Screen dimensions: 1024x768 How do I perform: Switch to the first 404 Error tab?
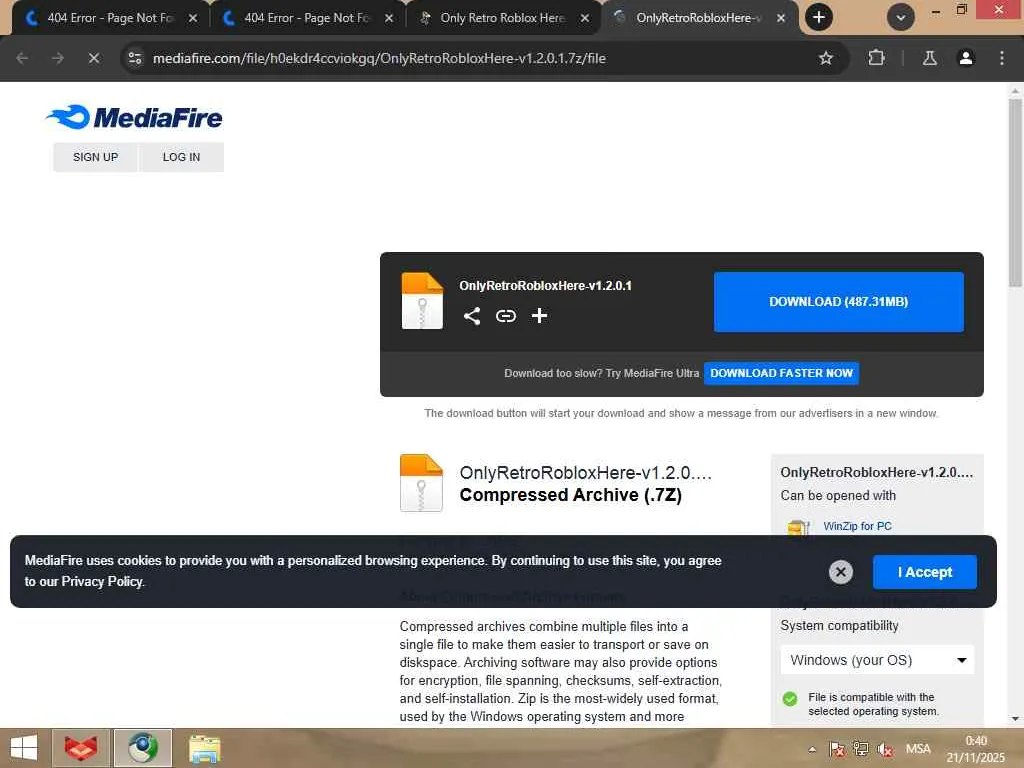[x=111, y=18]
